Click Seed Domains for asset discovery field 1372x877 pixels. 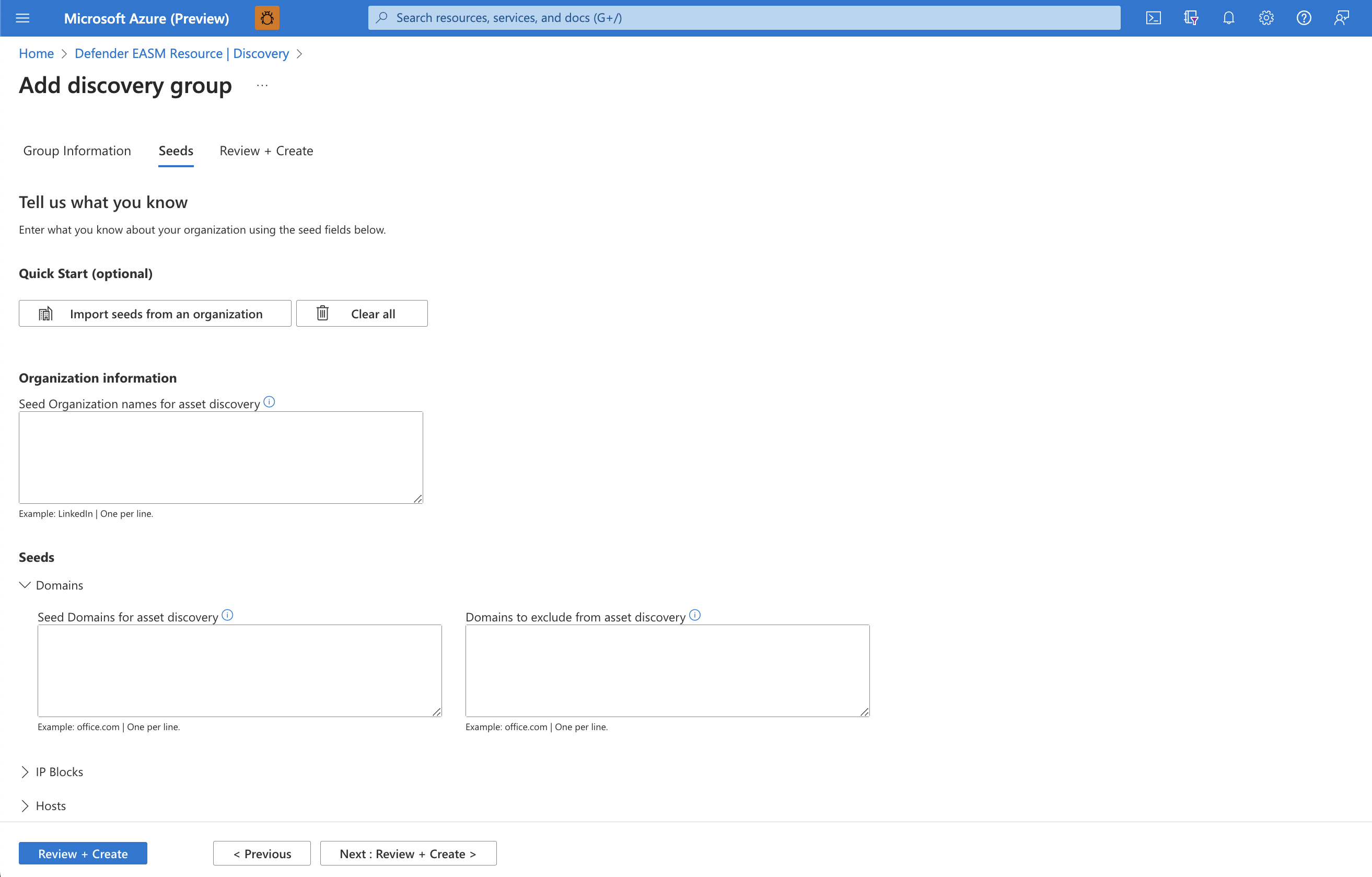[x=240, y=670]
